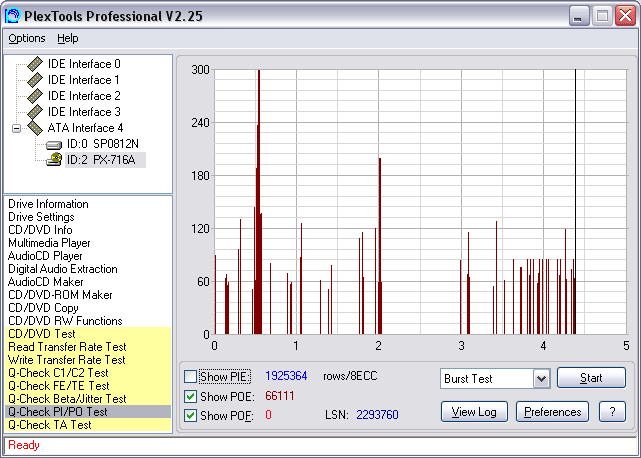
Task: Click the ATA Interface 4 chip icon
Action: point(35,128)
